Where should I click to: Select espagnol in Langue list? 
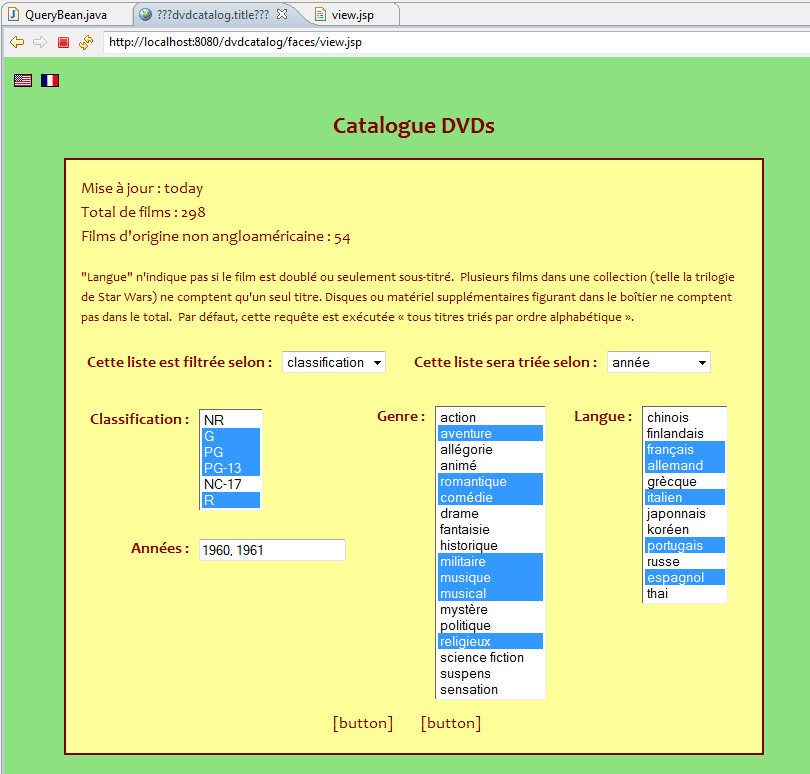(685, 577)
